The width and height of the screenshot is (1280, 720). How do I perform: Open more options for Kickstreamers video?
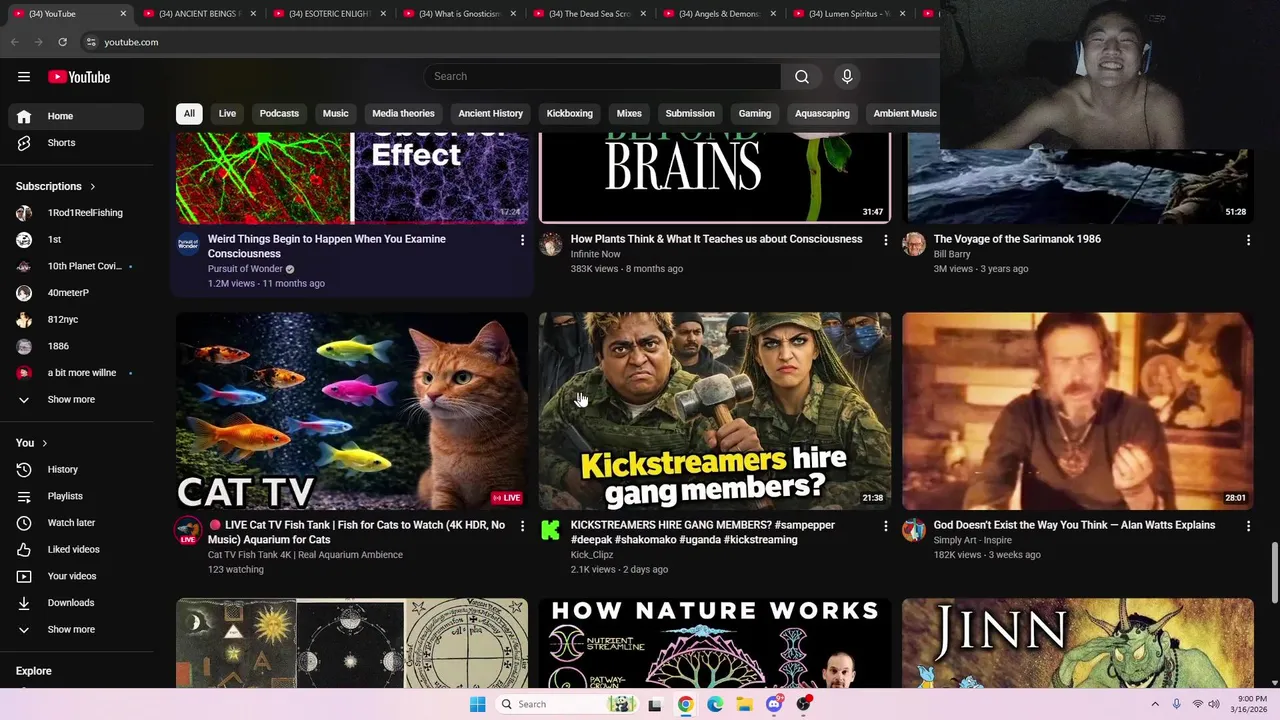[x=885, y=526]
